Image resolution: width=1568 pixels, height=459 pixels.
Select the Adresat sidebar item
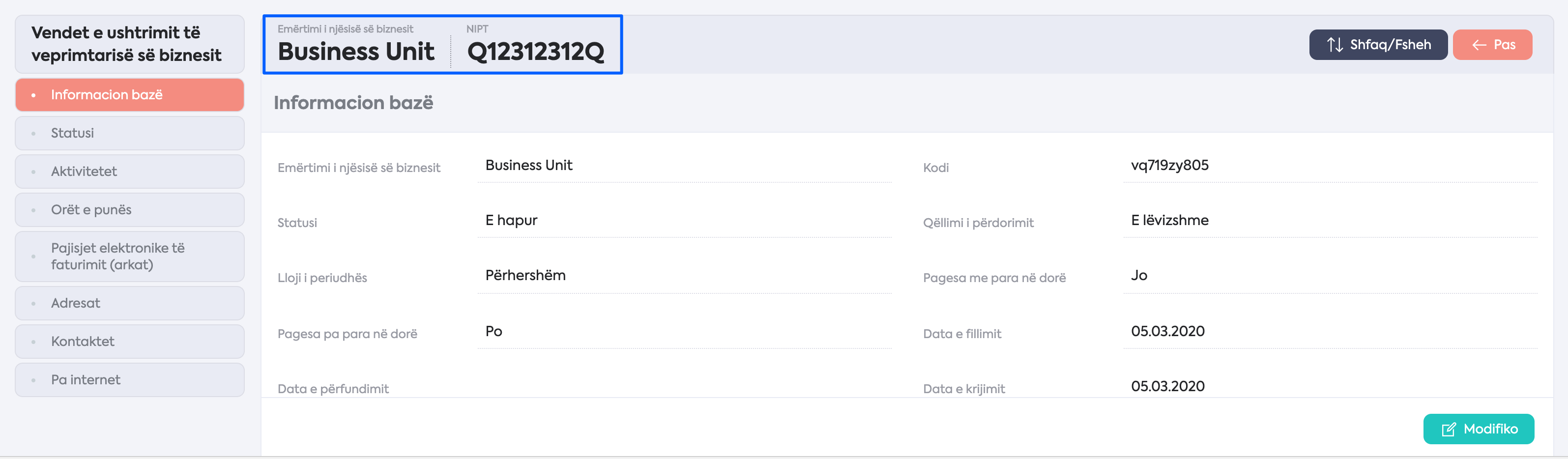(x=130, y=303)
